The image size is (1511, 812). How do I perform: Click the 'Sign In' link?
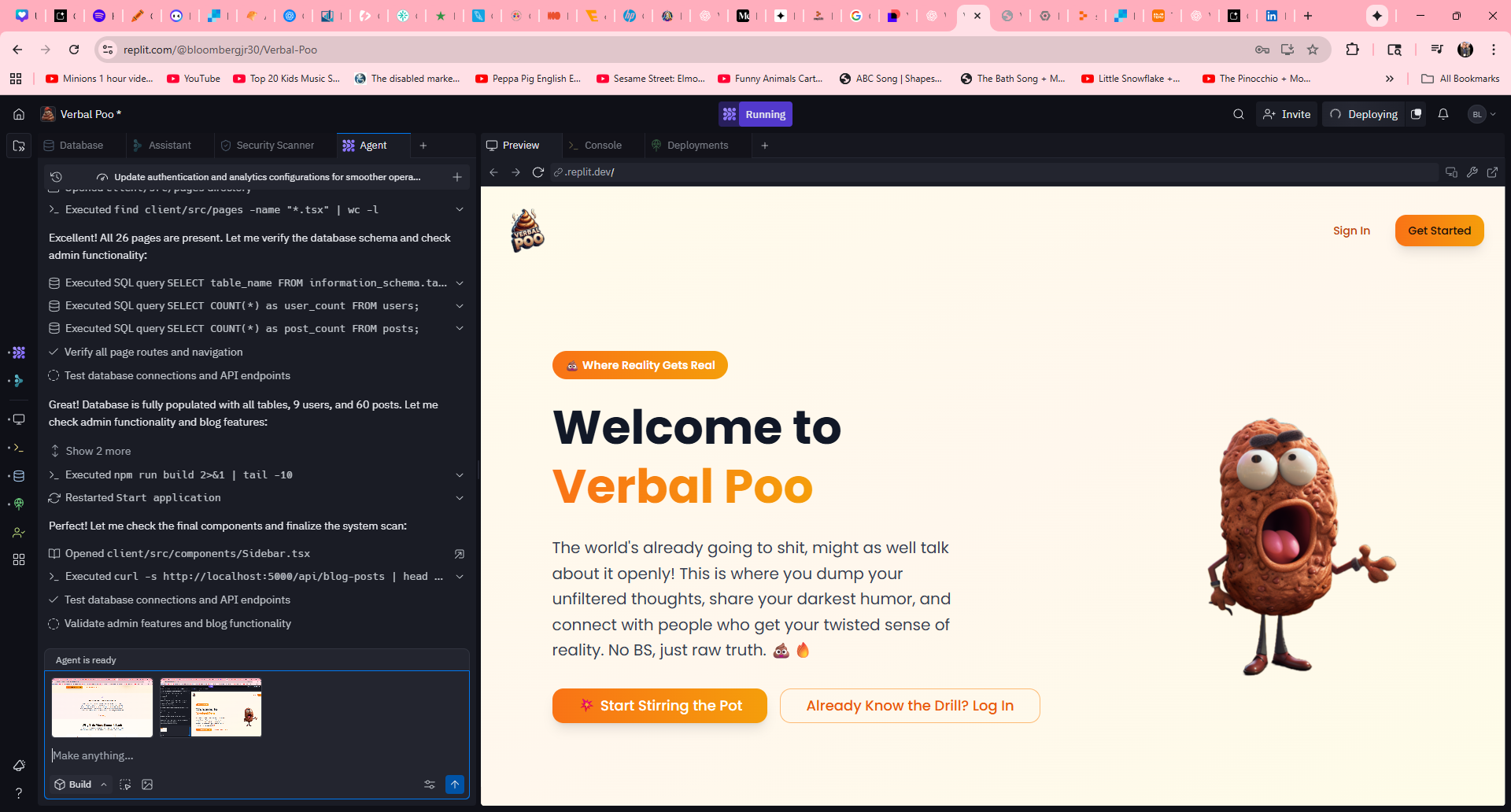[x=1351, y=231]
